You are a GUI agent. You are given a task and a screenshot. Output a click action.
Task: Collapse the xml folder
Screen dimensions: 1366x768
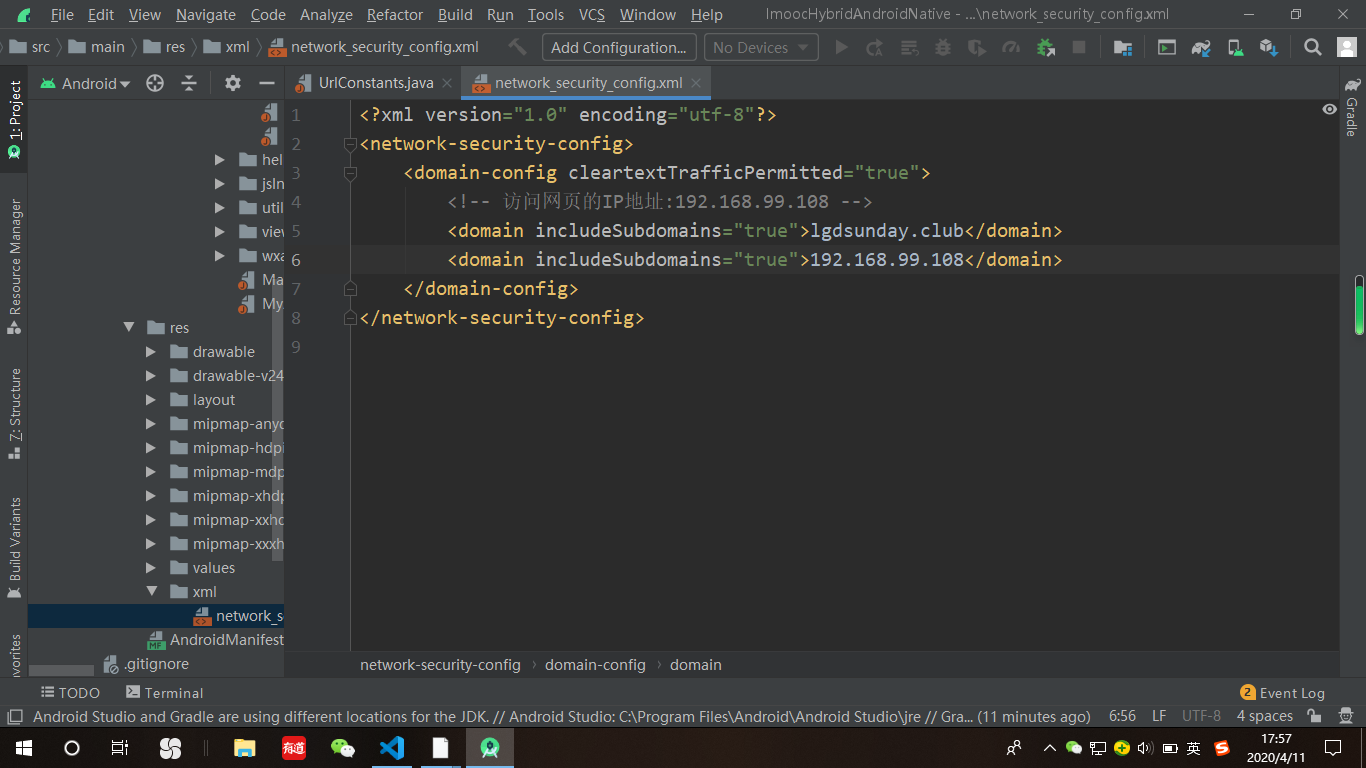click(151, 592)
